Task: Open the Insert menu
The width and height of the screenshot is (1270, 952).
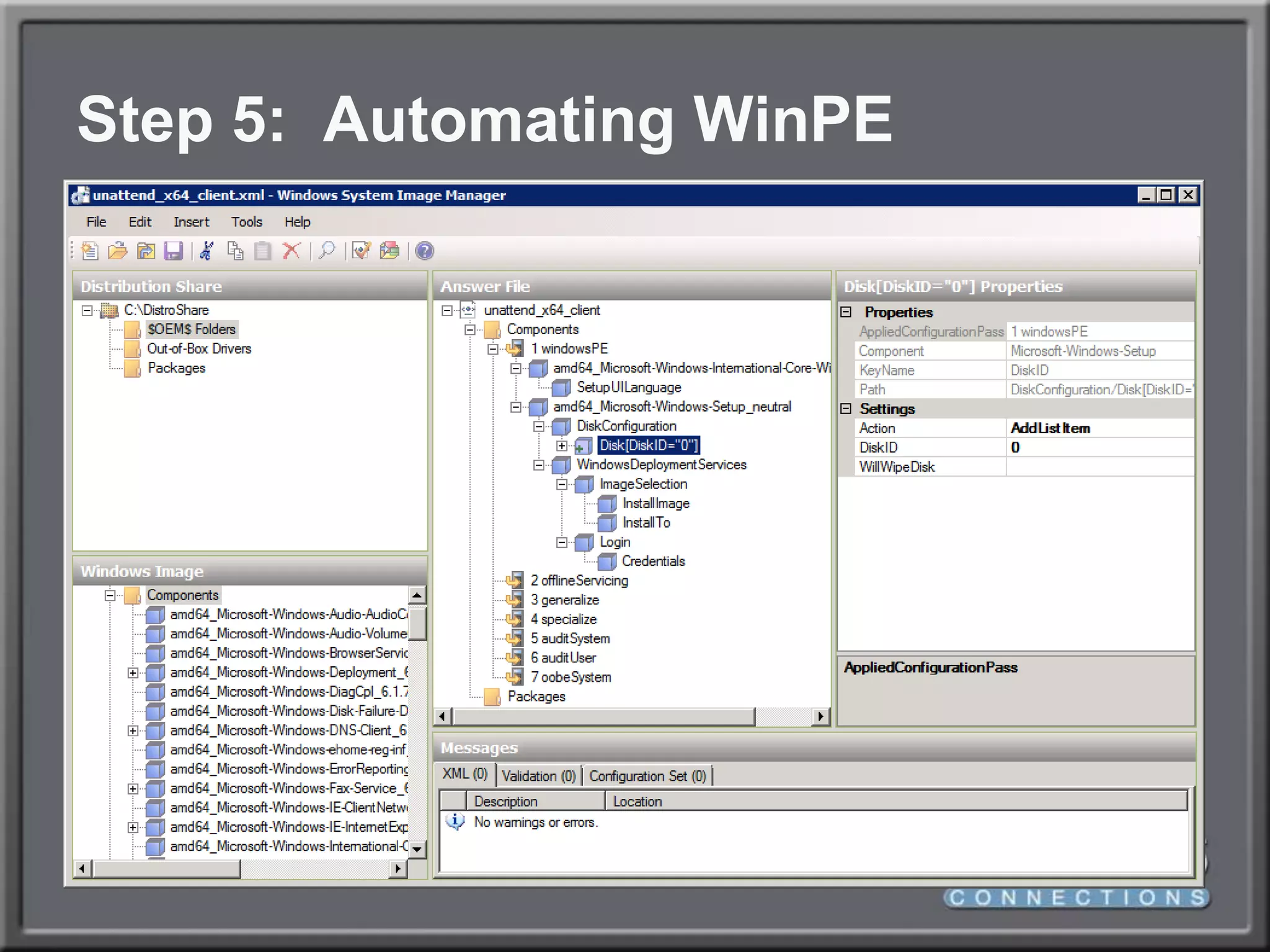Action: (x=192, y=222)
